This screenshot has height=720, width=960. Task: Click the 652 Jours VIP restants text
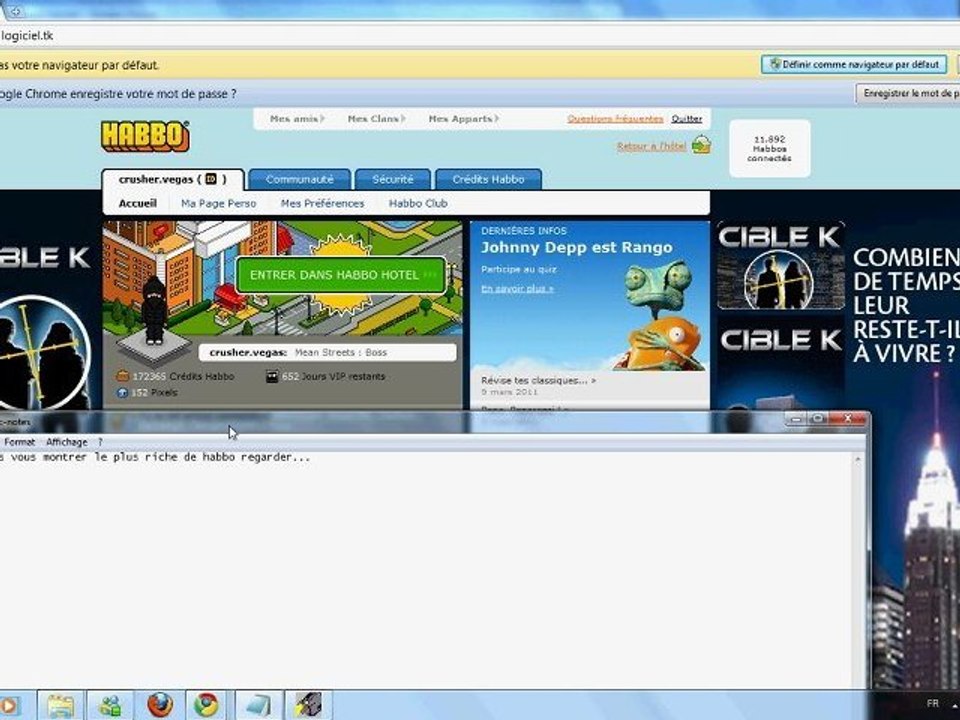334,377
